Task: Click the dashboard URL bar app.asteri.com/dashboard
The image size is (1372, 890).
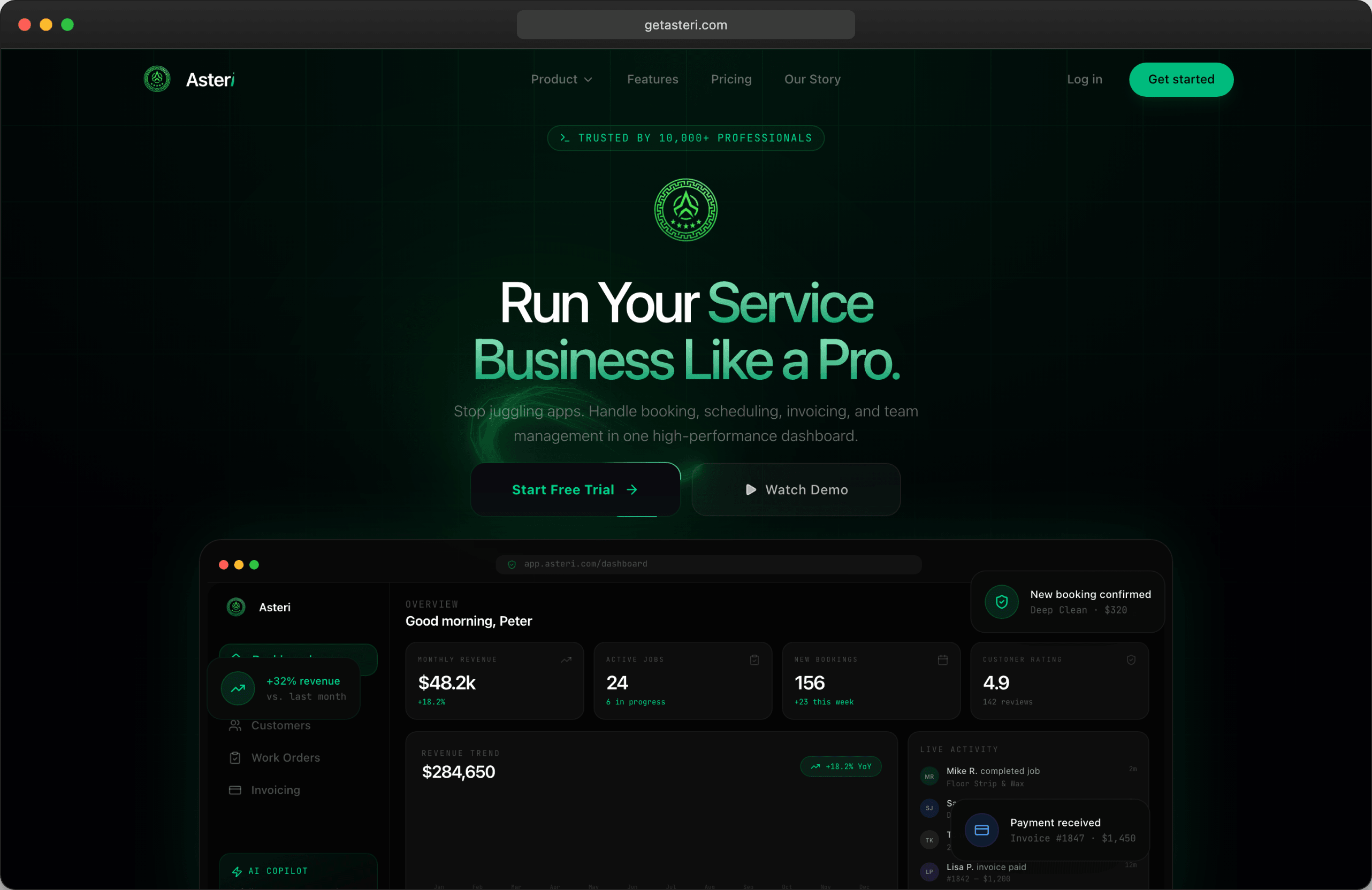Action: (x=708, y=564)
